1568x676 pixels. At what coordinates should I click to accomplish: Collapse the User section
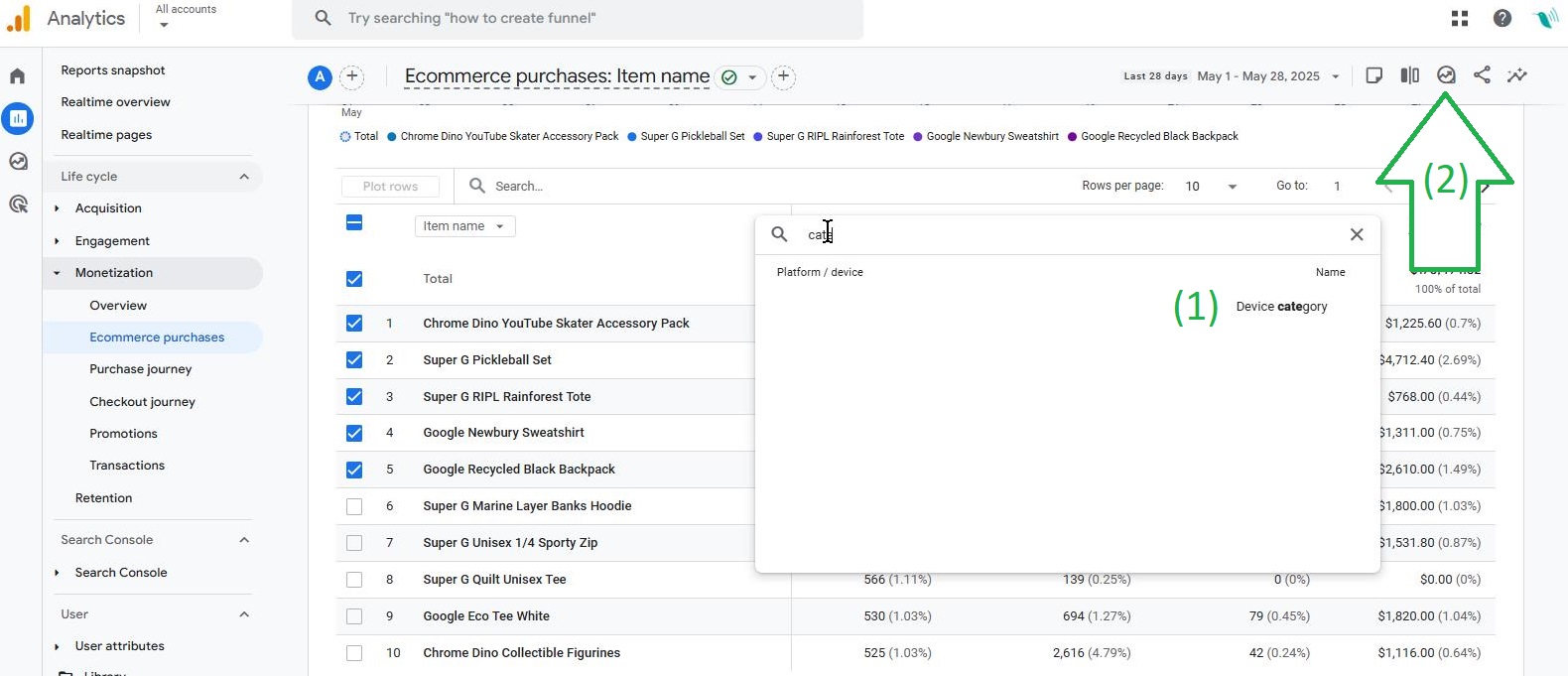(244, 614)
